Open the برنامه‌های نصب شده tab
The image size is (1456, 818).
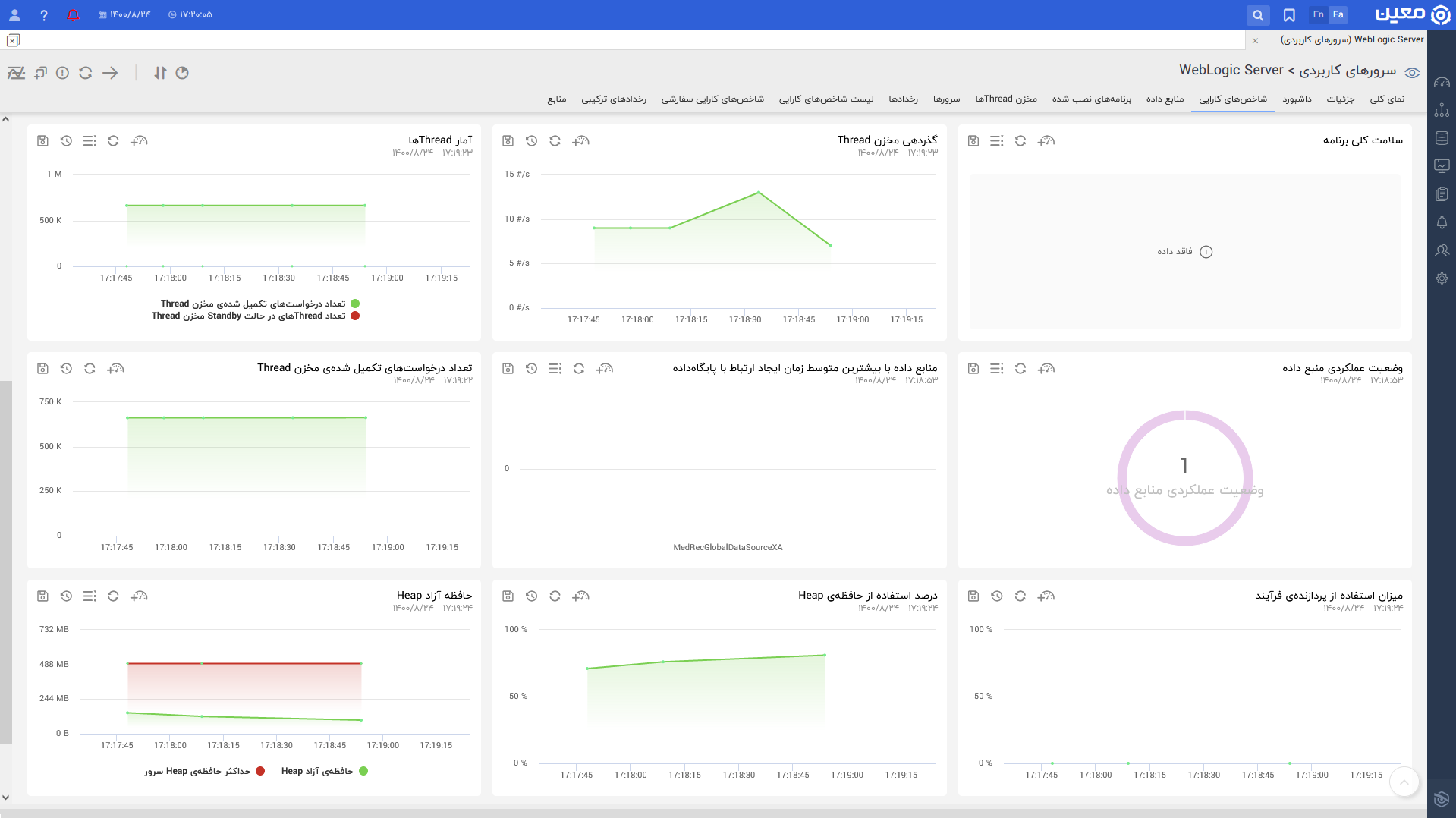click(x=1092, y=99)
